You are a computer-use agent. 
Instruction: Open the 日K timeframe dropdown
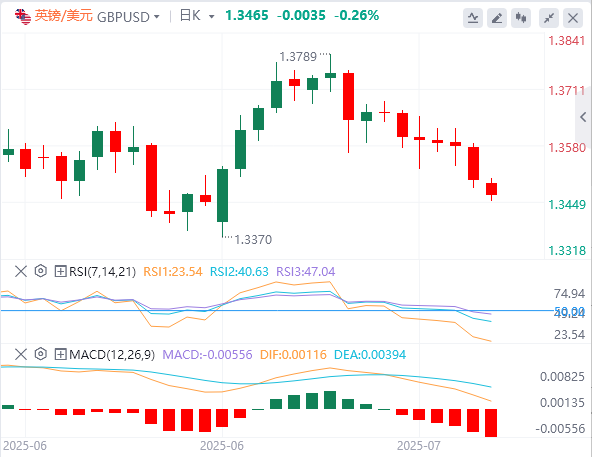click(197, 16)
